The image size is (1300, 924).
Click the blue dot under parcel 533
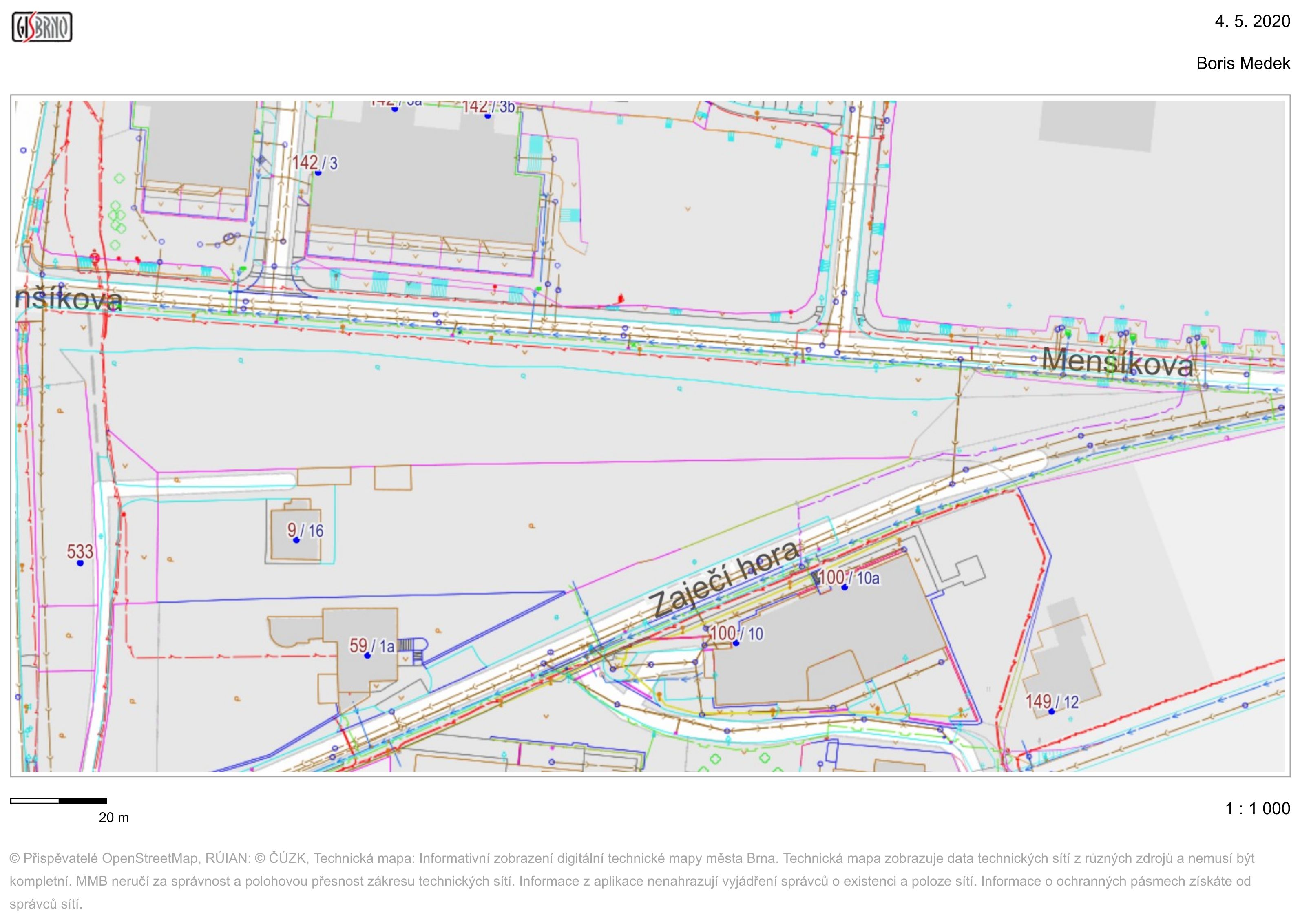[x=80, y=563]
